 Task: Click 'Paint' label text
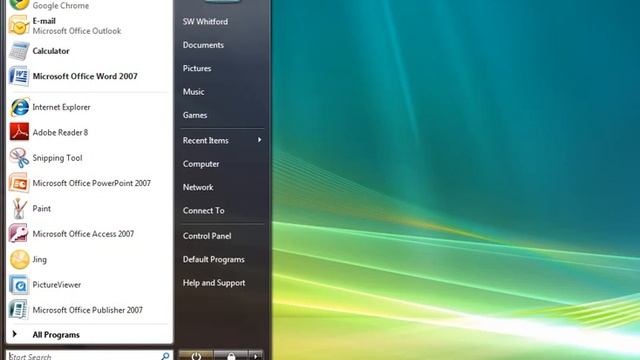[42, 209]
